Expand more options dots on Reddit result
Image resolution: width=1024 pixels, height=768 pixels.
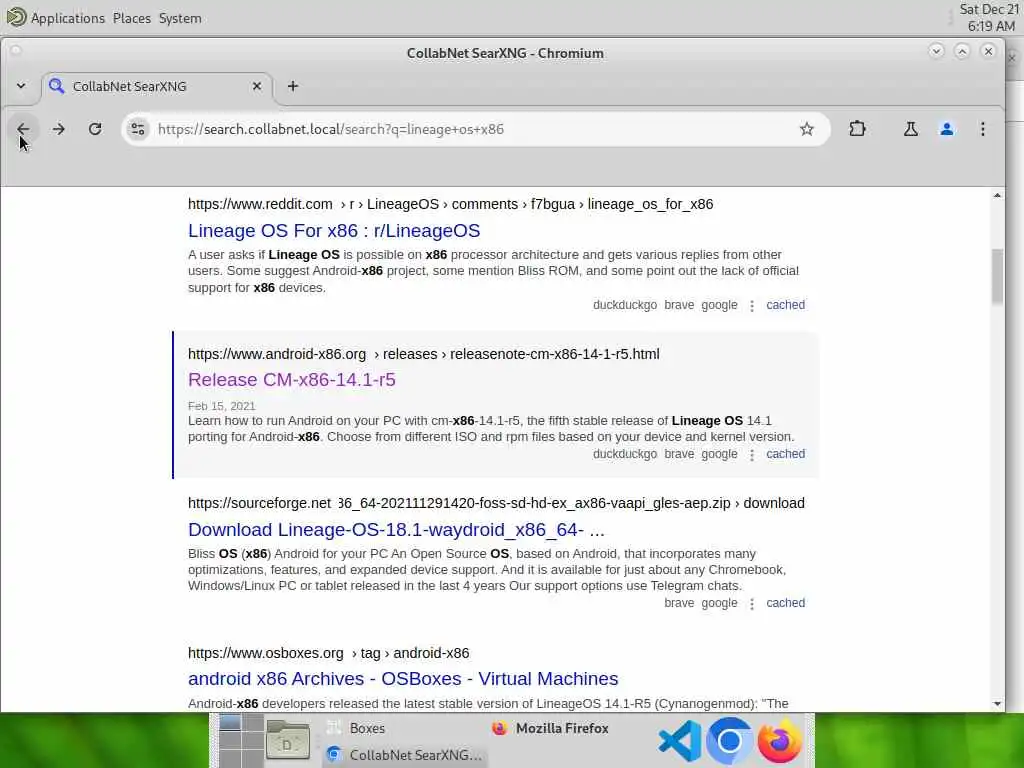[x=752, y=306]
